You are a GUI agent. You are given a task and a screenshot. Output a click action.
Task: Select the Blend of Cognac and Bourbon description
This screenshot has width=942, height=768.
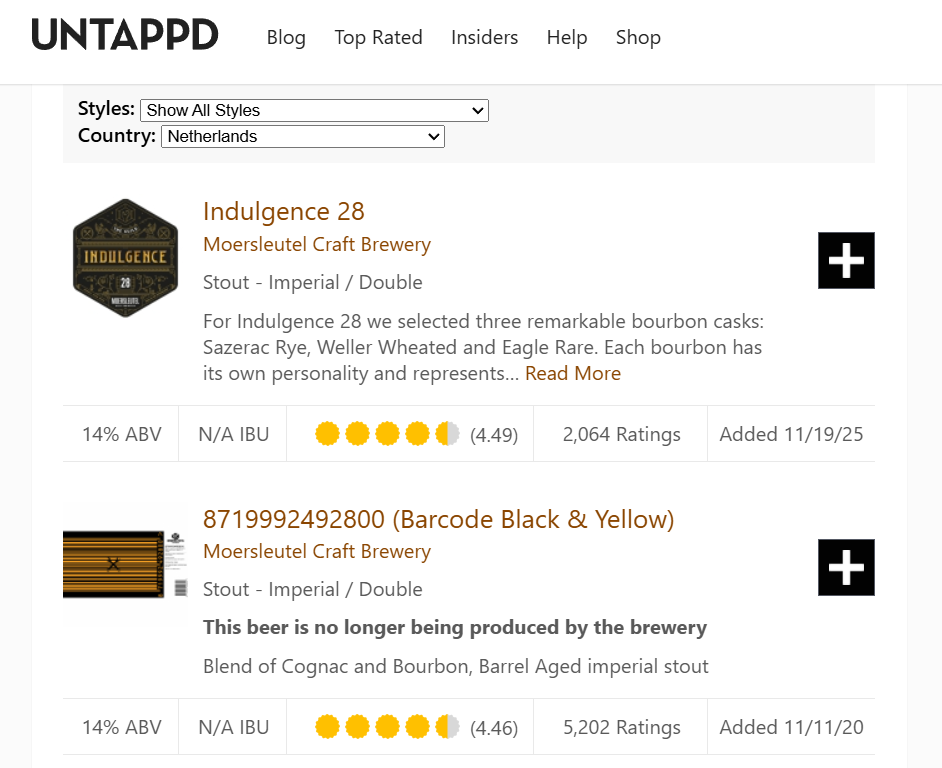(x=456, y=666)
